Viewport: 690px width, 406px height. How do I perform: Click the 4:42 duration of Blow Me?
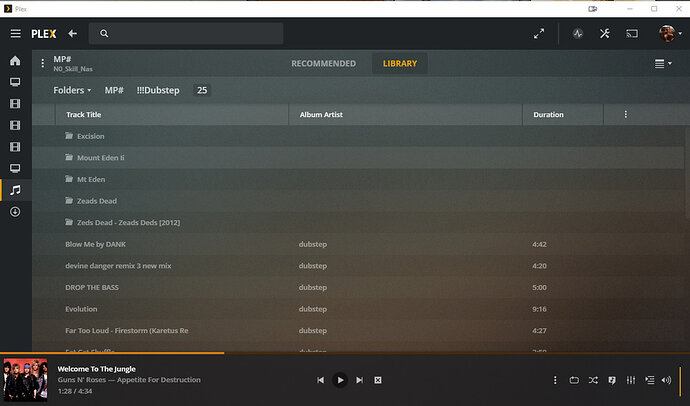539,244
